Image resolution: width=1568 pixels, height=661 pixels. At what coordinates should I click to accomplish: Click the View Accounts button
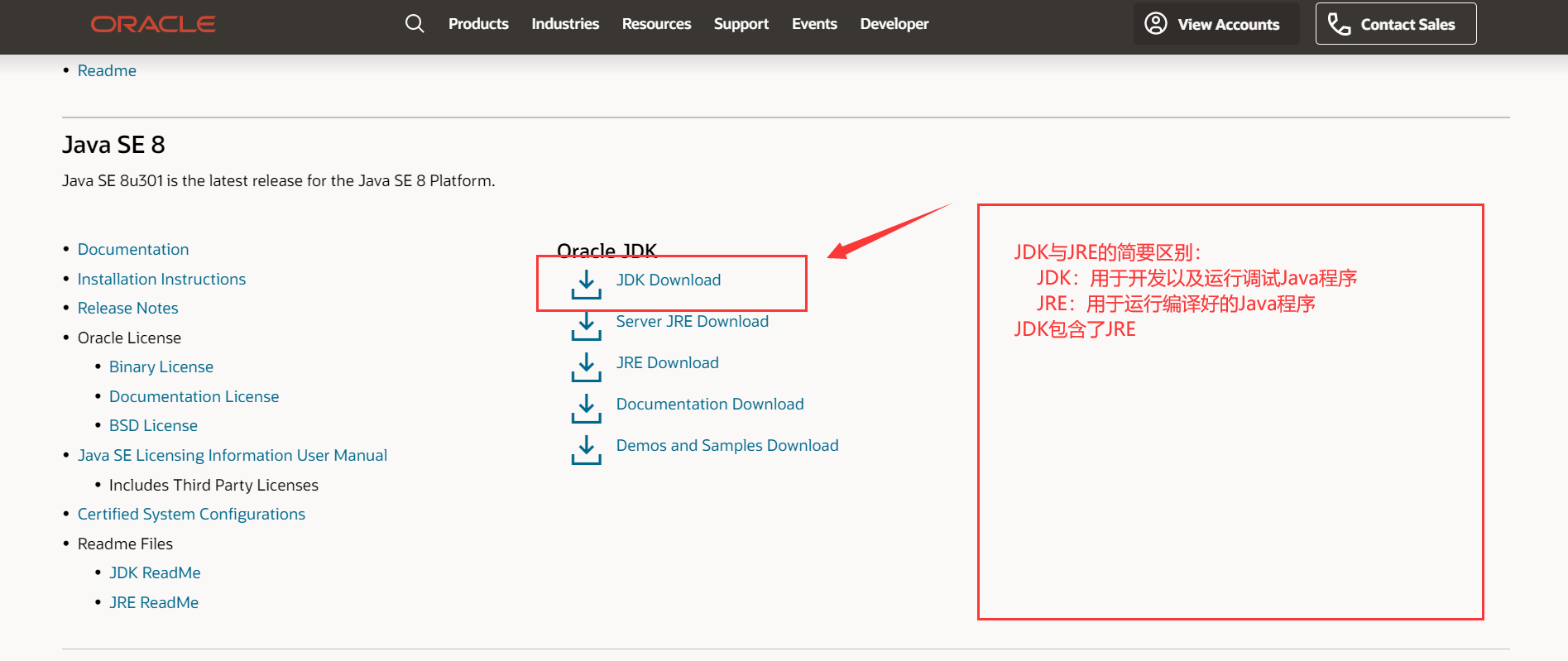pyautogui.click(x=1216, y=24)
